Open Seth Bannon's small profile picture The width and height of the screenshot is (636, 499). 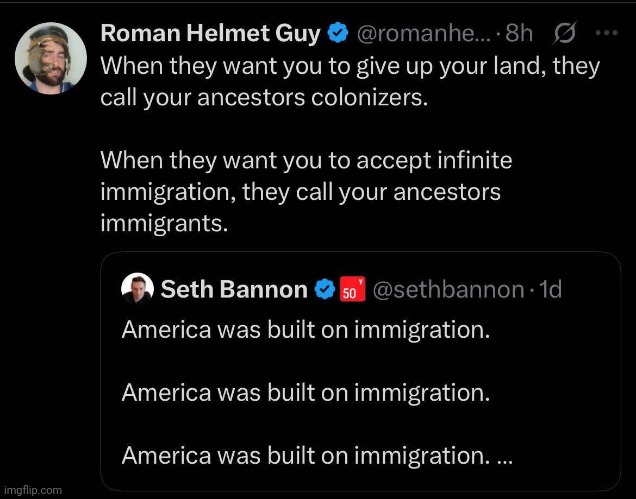coord(137,289)
